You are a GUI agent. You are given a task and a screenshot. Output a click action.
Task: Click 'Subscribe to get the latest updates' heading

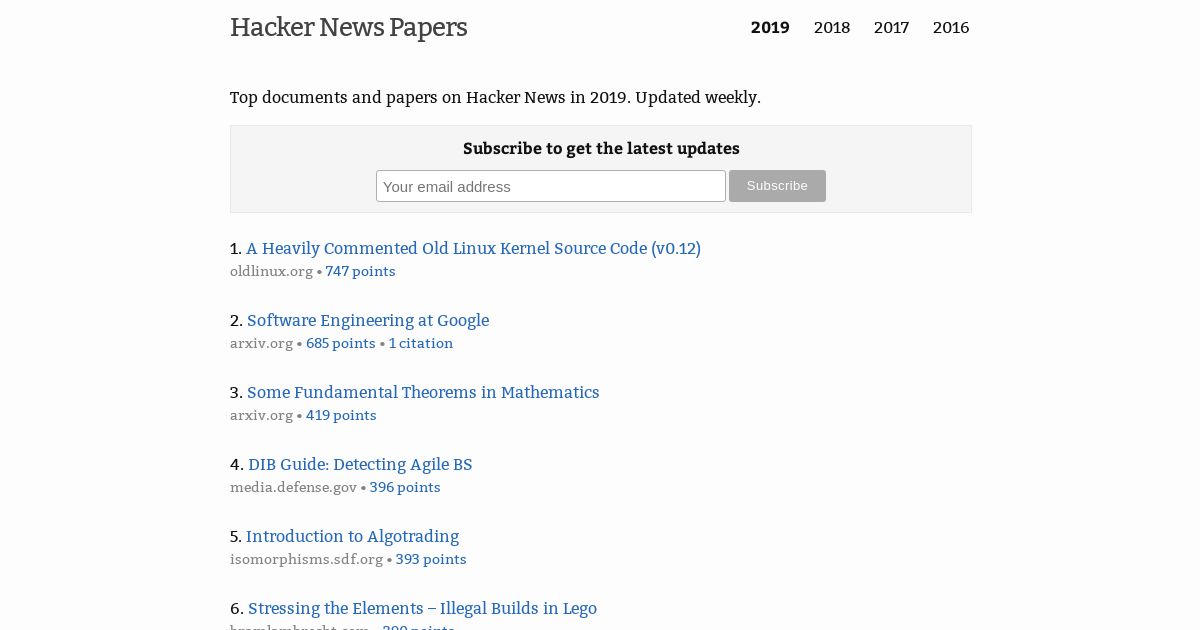pyautogui.click(x=601, y=148)
